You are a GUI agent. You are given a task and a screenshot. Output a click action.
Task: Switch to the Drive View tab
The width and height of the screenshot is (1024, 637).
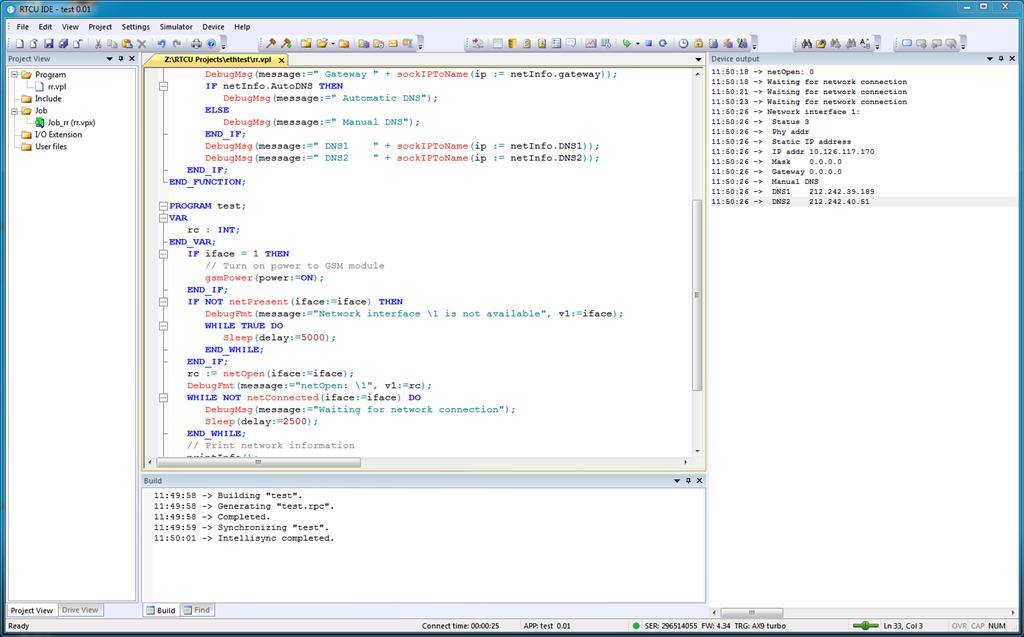80,610
